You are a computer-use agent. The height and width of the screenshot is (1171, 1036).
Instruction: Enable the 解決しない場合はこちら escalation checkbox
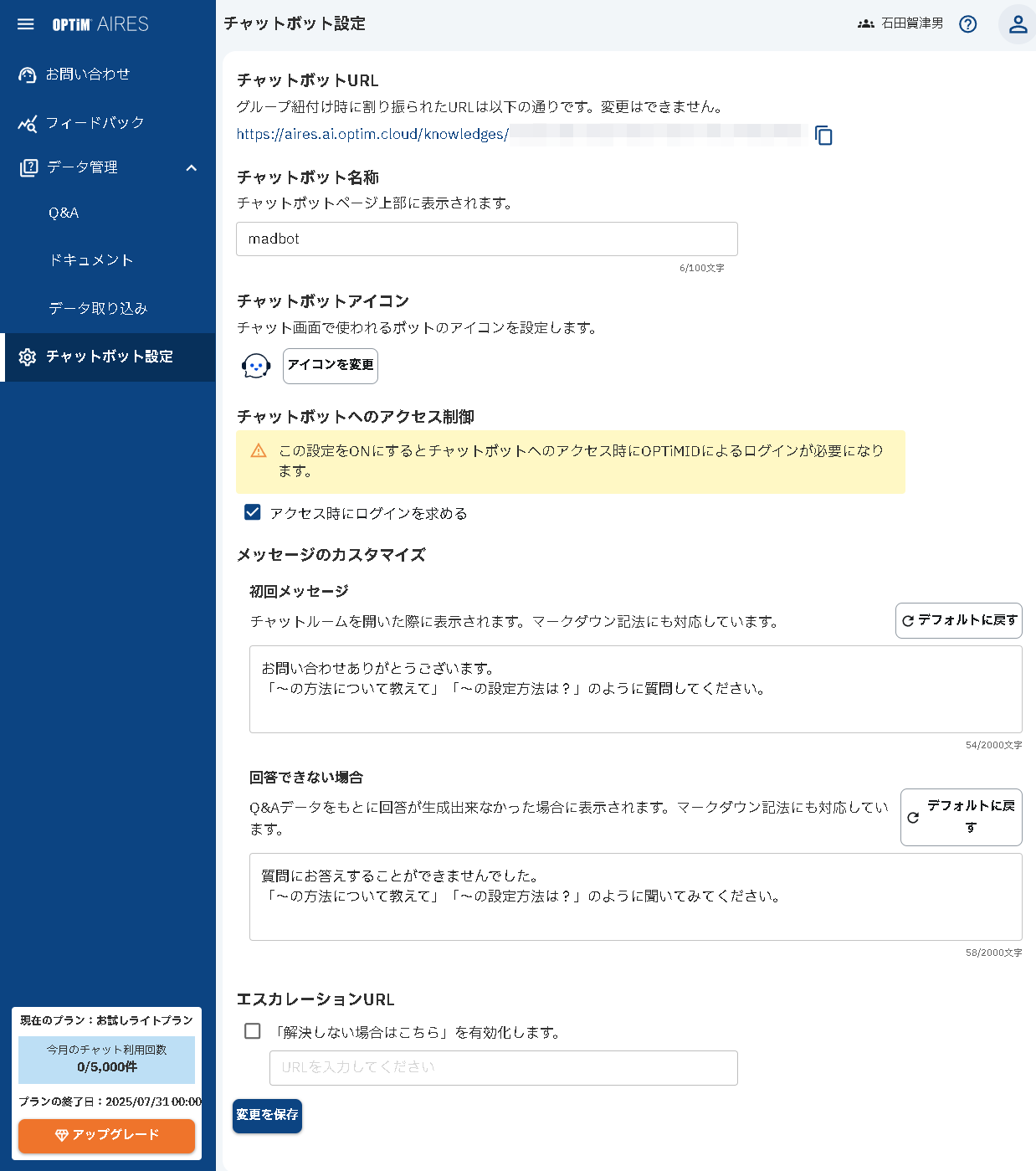point(252,1032)
